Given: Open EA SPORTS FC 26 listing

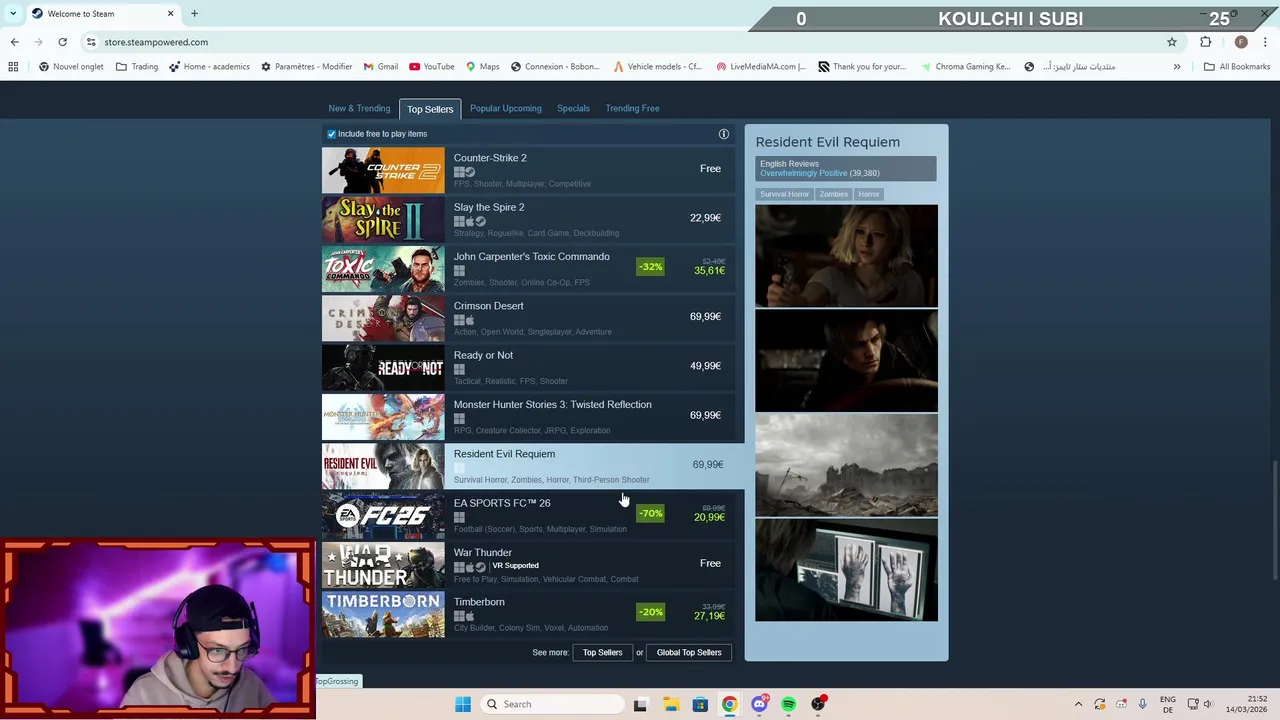Looking at the screenshot, I should click(529, 515).
